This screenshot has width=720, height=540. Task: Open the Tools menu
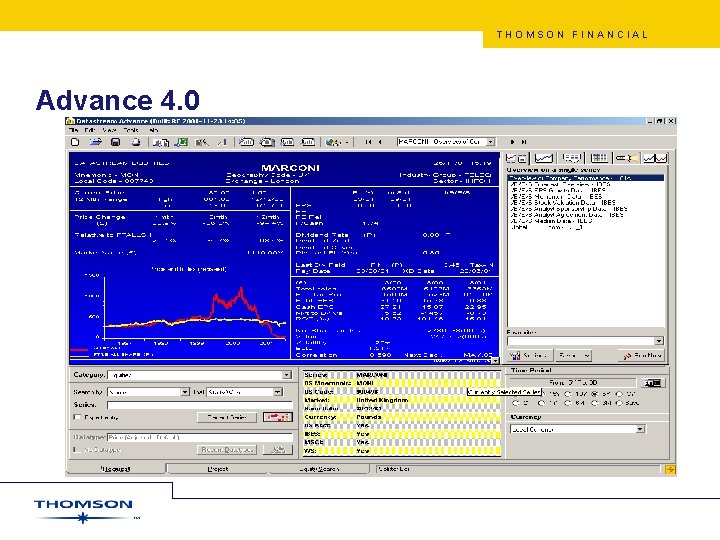point(131,131)
